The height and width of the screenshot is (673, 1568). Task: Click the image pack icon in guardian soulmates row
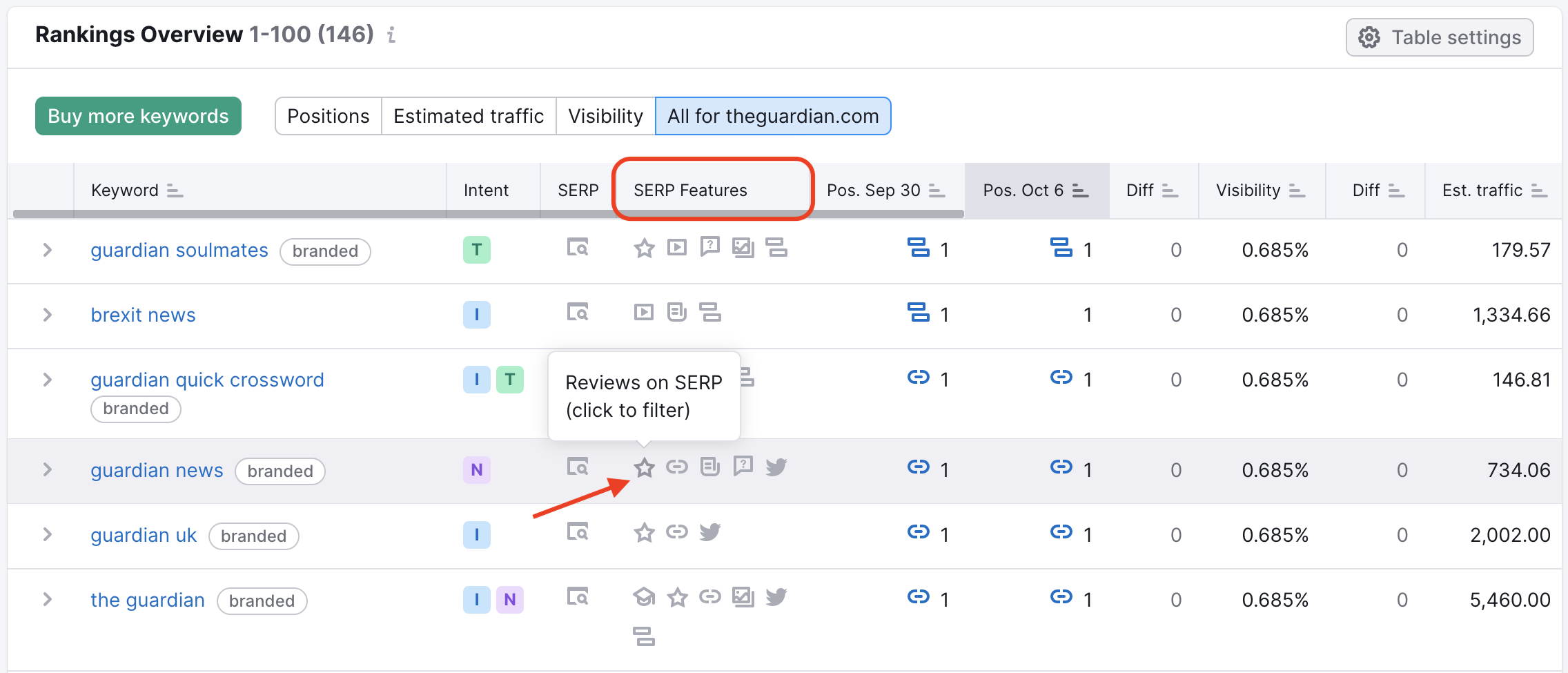pyautogui.click(x=743, y=248)
